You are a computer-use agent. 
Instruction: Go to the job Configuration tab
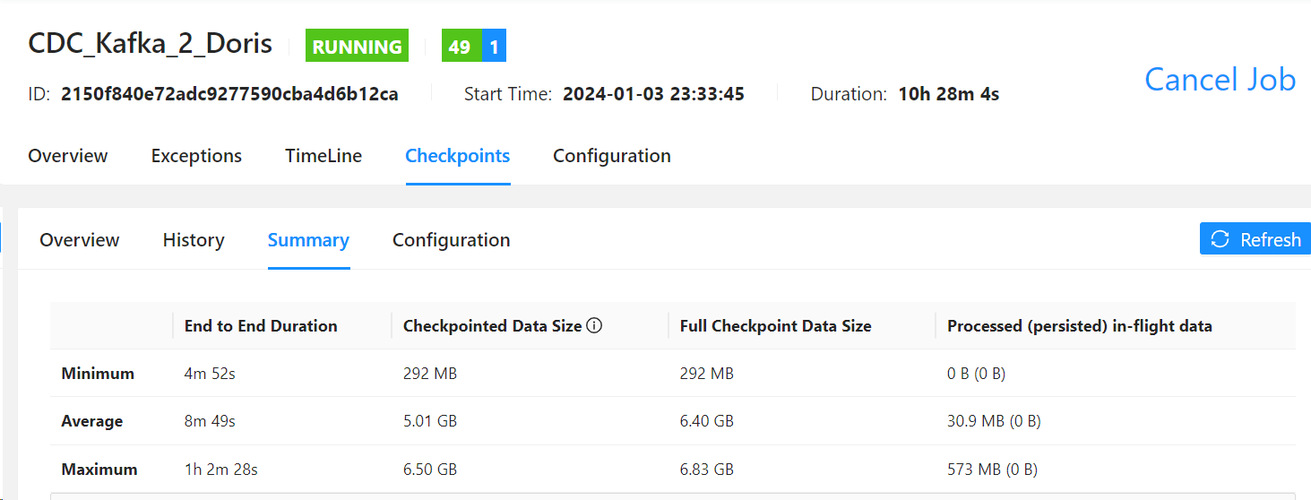tap(611, 156)
